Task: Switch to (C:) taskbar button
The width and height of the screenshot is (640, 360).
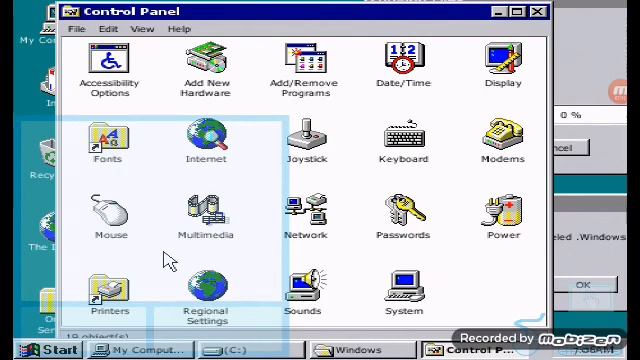Action: click(251, 350)
